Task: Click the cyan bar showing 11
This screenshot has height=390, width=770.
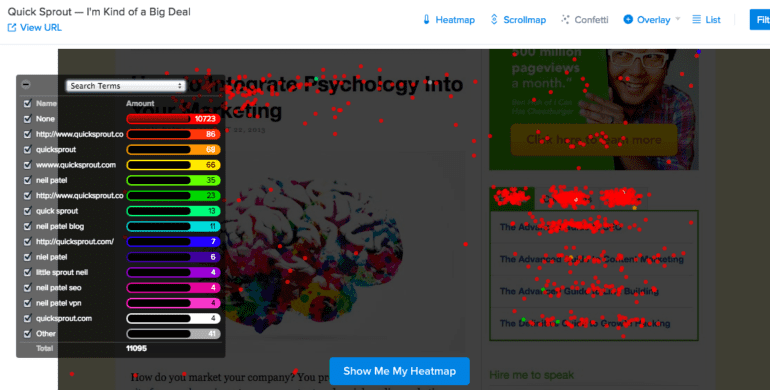Action: coord(173,226)
